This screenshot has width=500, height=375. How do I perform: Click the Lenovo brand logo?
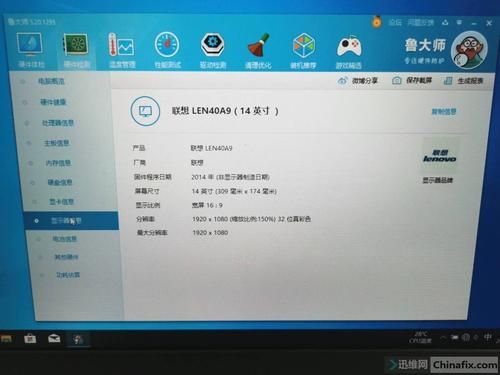tap(439, 156)
